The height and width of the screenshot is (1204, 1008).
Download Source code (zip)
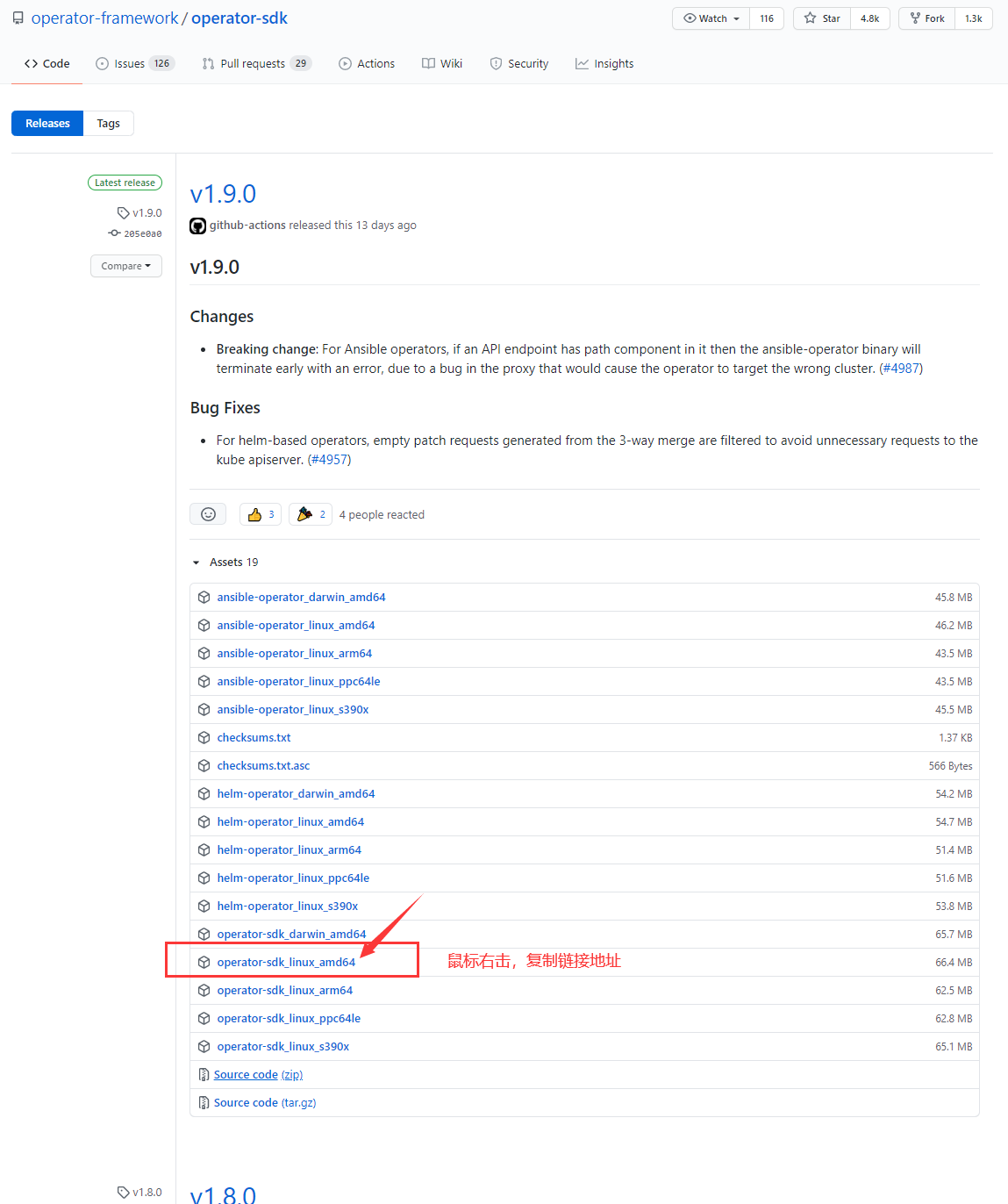[x=258, y=1074]
